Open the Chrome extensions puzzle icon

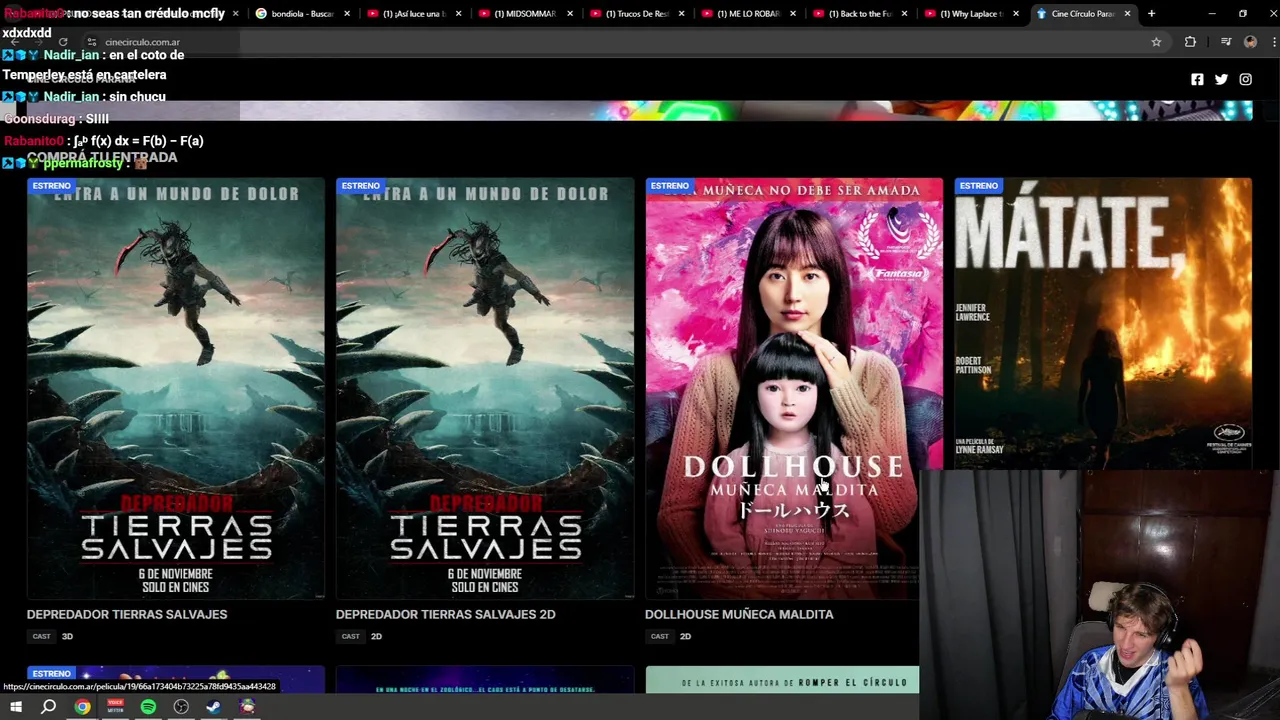point(1190,42)
